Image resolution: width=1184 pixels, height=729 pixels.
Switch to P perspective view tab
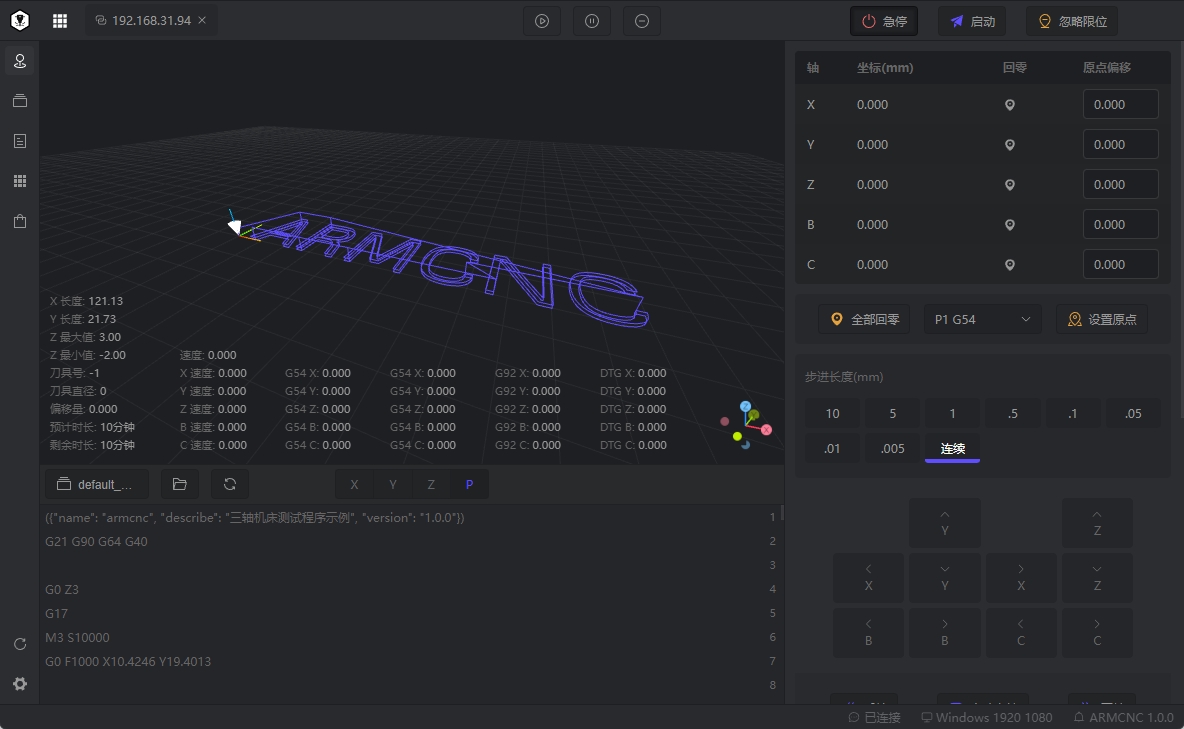tap(470, 484)
